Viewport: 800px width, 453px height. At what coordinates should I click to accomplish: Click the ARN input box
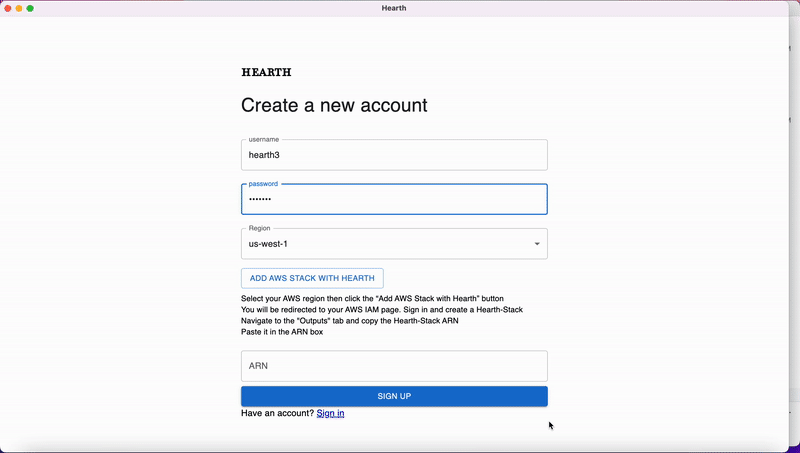coord(394,366)
